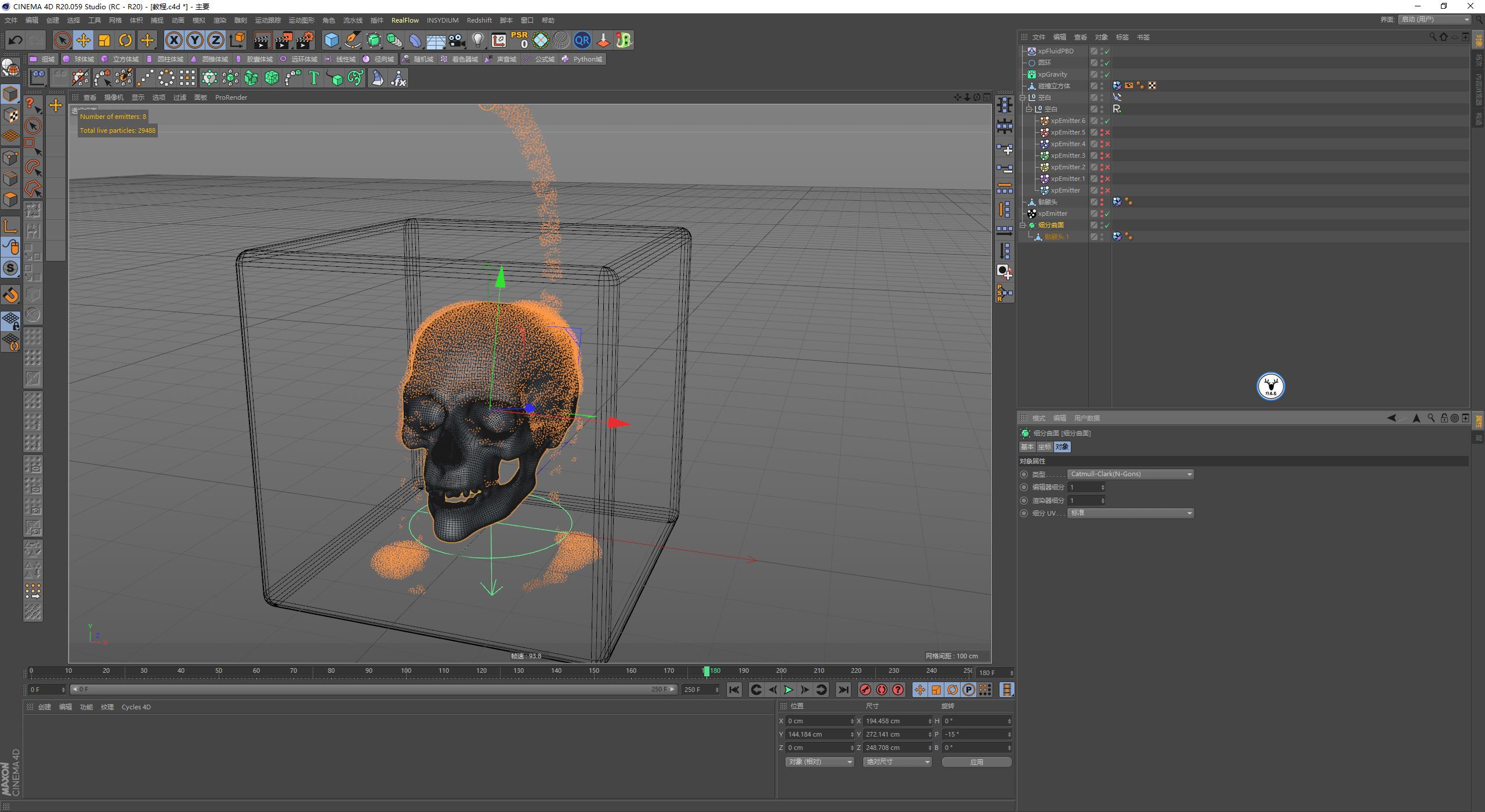Open the RealFlow menu
This screenshot has width=1485, height=812.
(405, 20)
